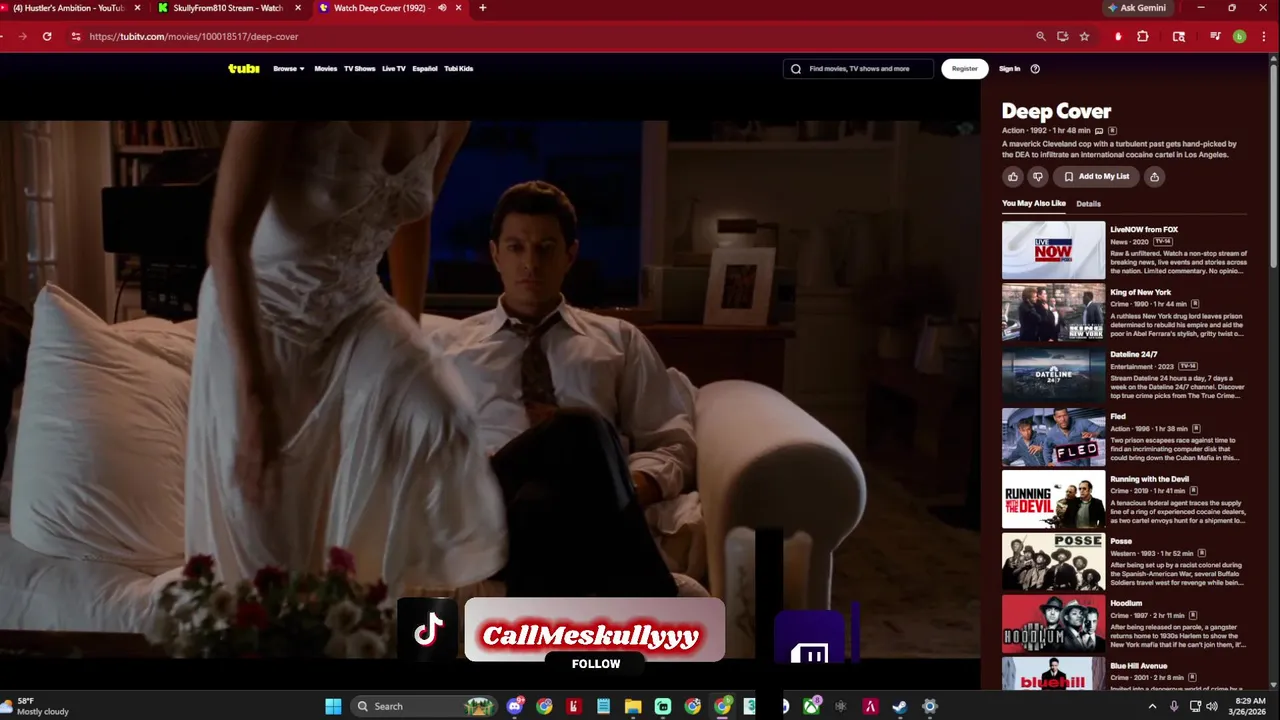Open the media controls icon

pyautogui.click(x=1215, y=36)
